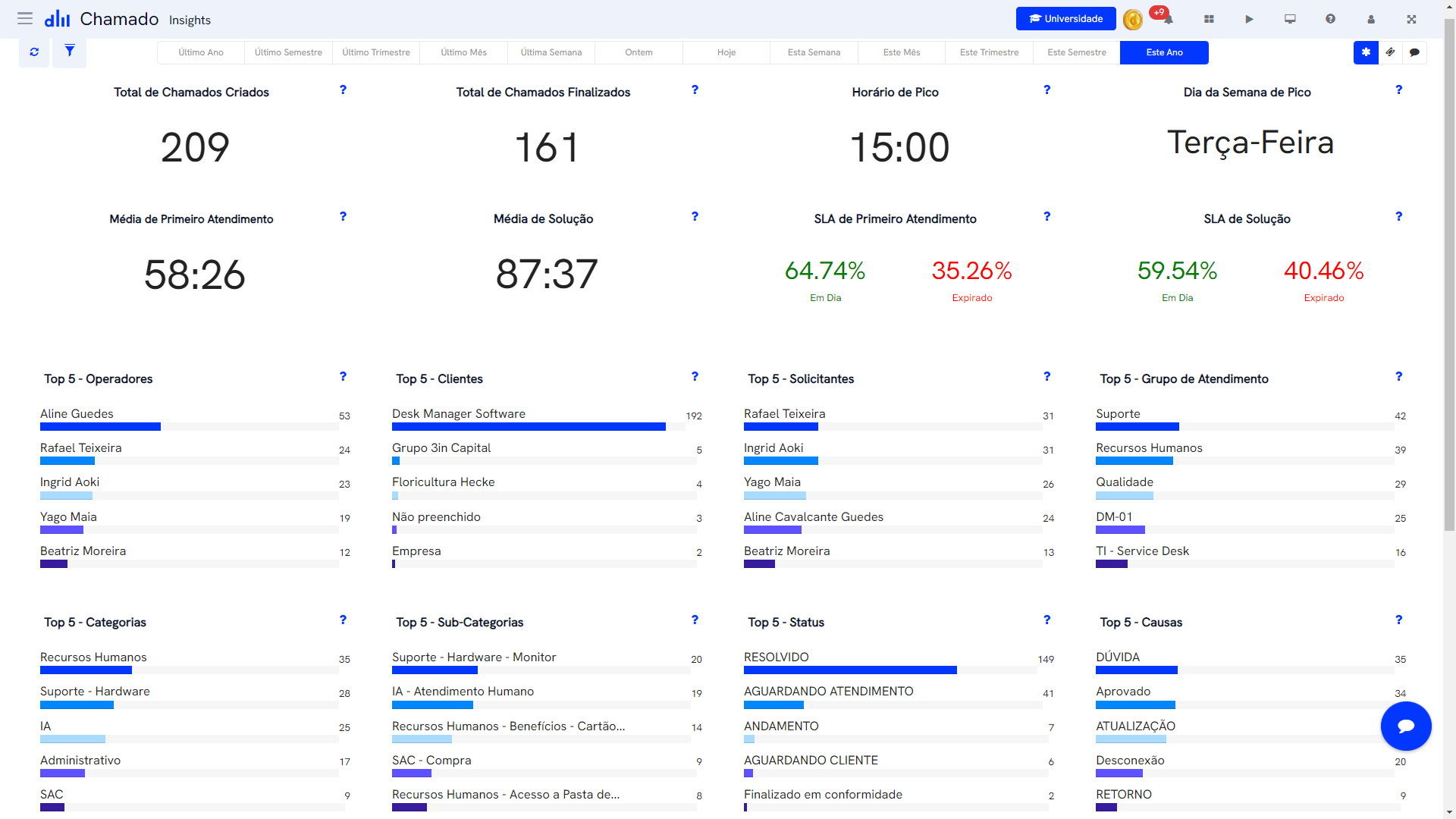
Task: Show help for Top 5 - Solicitantes
Action: coord(1046,376)
